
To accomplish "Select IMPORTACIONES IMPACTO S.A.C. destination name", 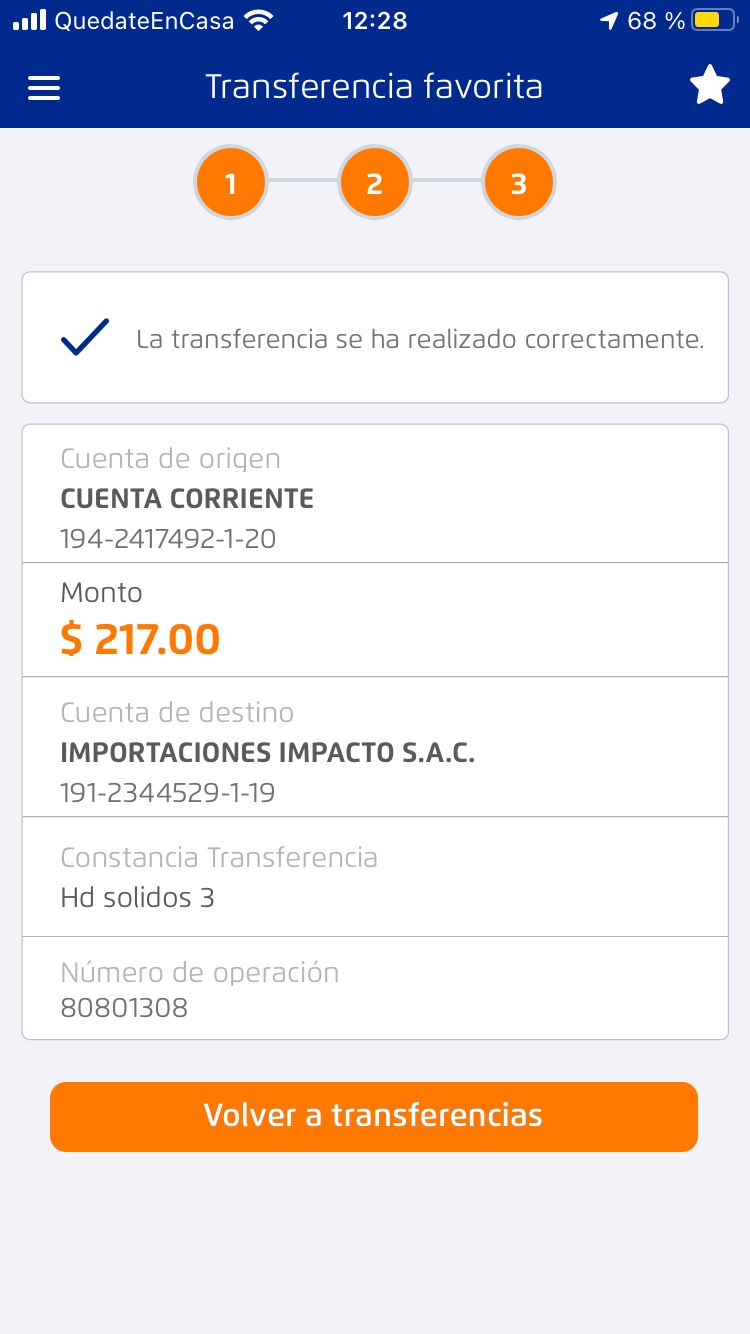I will click(268, 753).
